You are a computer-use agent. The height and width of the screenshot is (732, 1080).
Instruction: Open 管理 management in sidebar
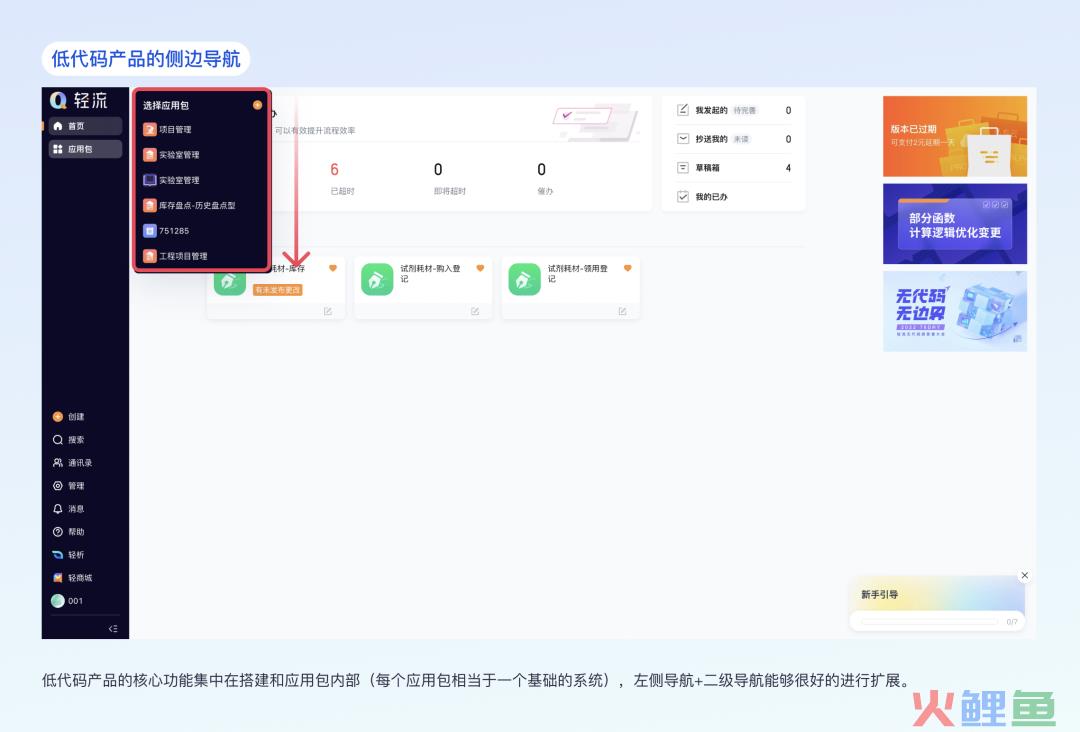coord(69,485)
